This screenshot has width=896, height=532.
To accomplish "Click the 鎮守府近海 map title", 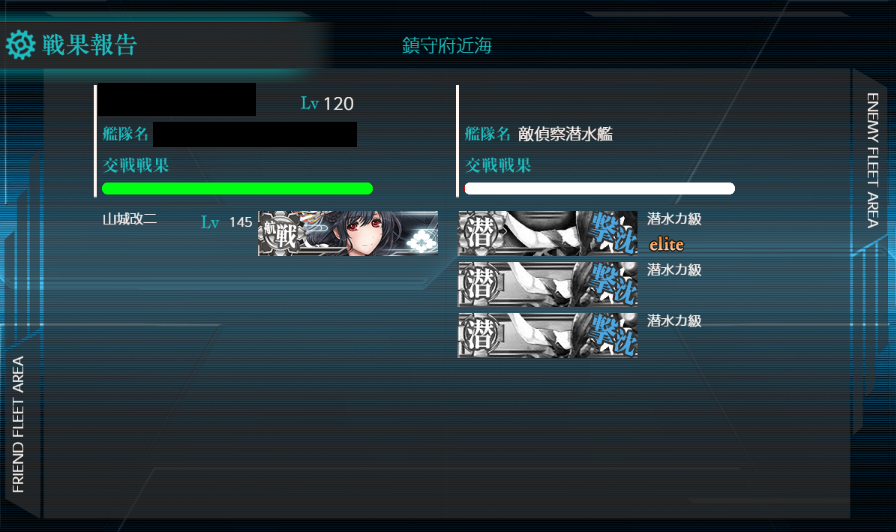I will tap(447, 46).
